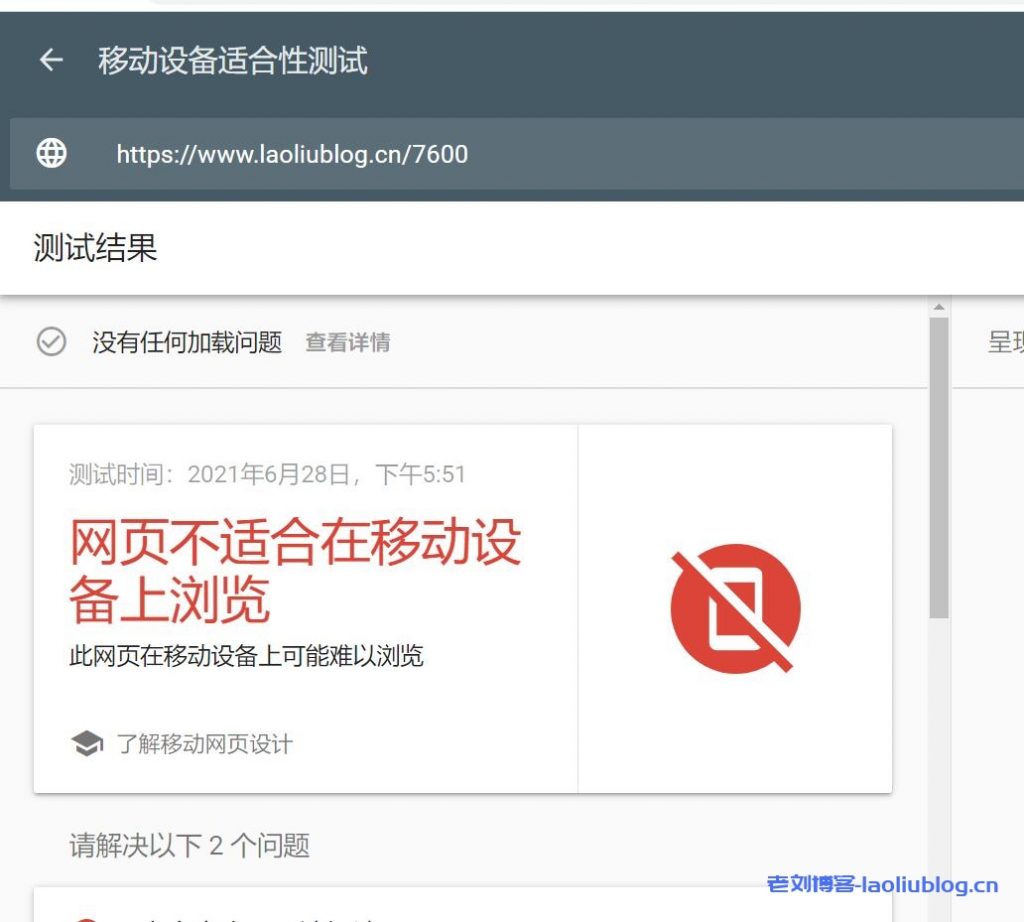Click the back arrow in the header
This screenshot has height=922, width=1024.
pos(50,61)
